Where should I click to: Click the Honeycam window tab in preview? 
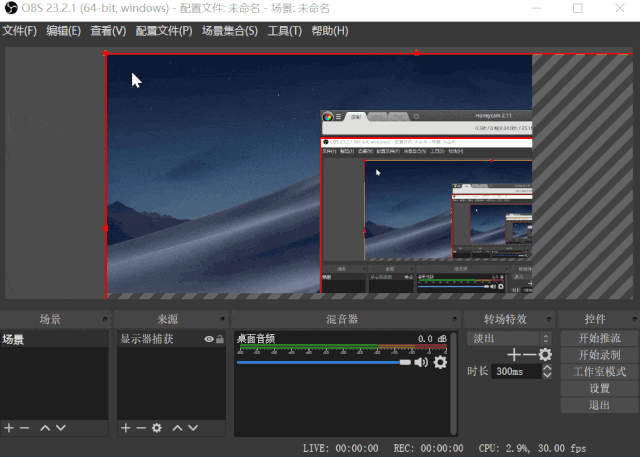coord(356,117)
